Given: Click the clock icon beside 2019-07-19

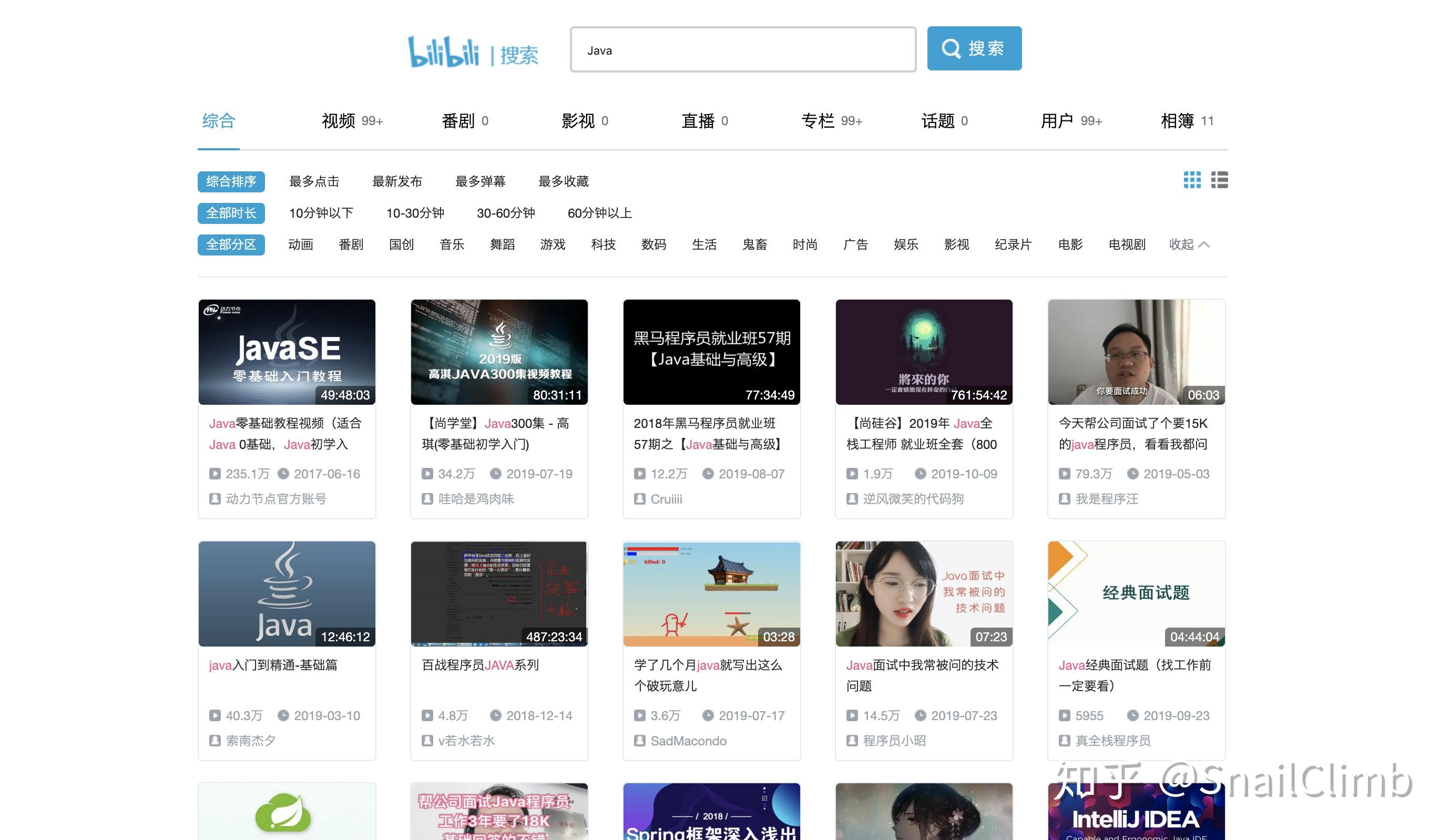Looking at the screenshot, I should pos(495,474).
